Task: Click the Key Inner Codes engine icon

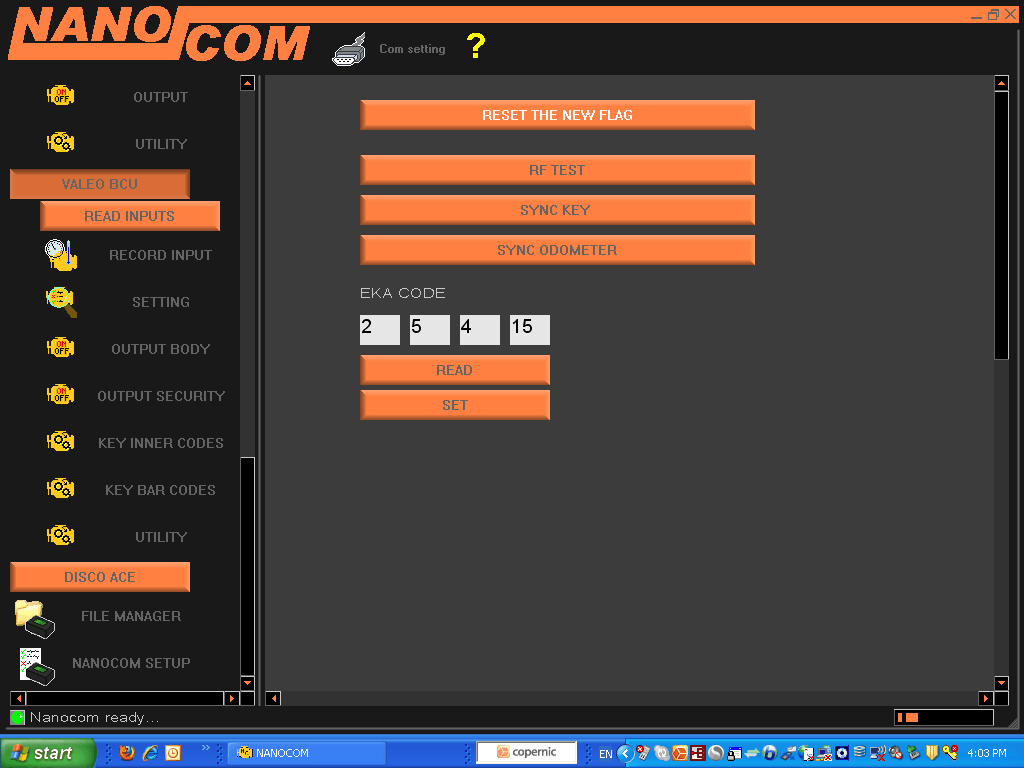Action: (x=61, y=442)
